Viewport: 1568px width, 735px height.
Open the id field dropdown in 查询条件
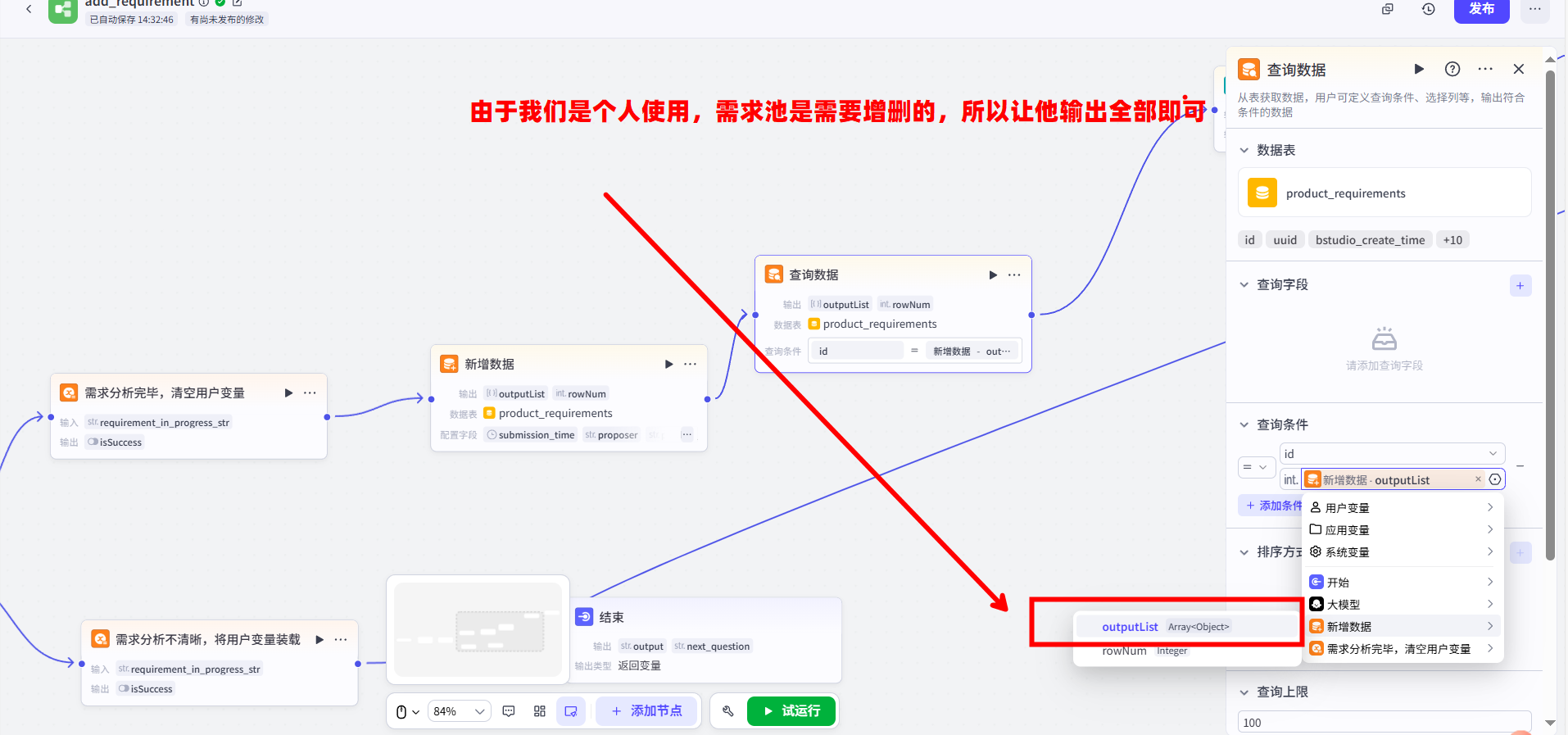click(1391, 453)
